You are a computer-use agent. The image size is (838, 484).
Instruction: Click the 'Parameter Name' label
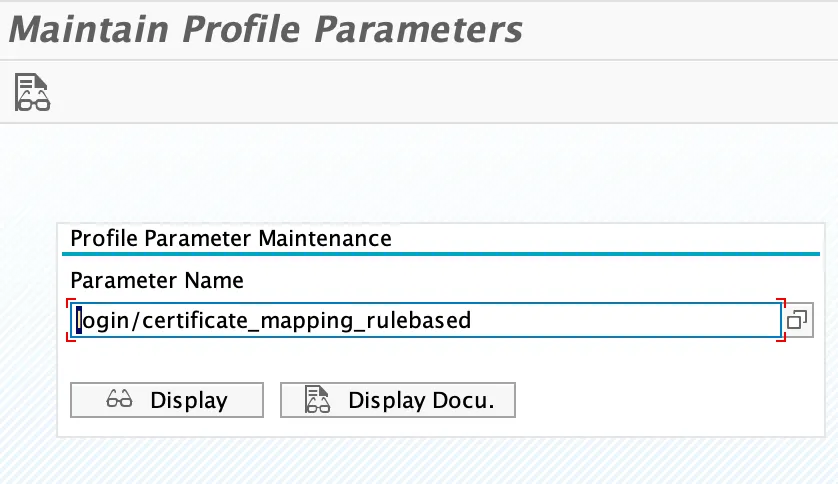point(157,280)
